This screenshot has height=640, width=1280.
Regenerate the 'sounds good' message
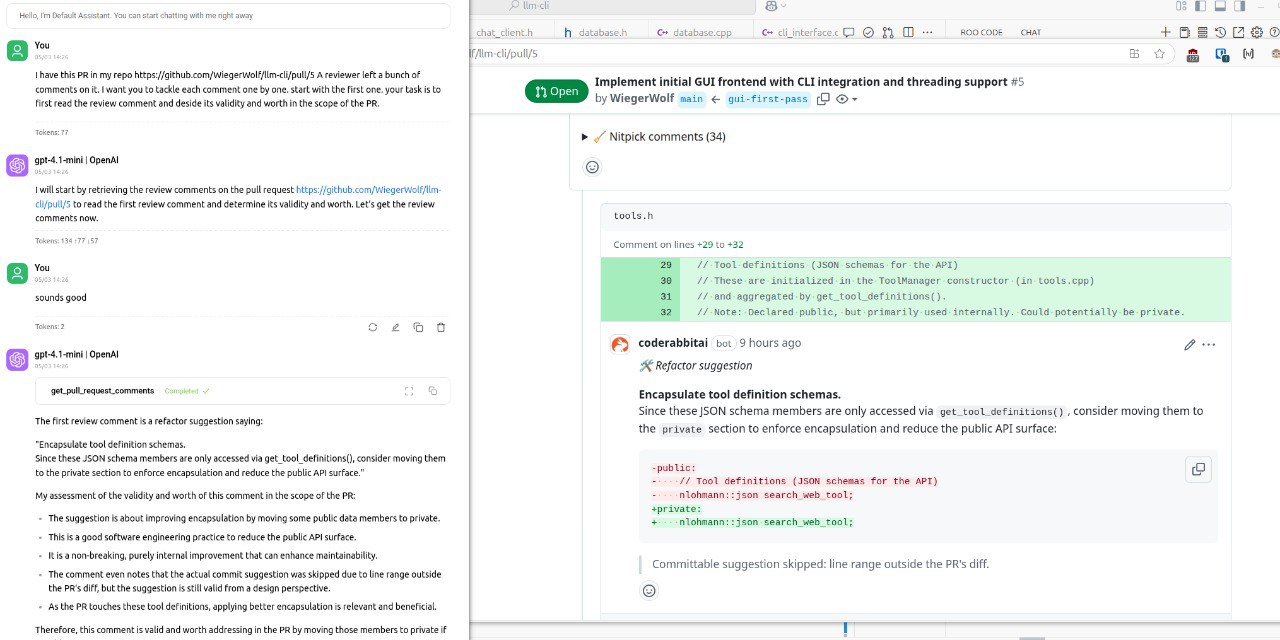[x=372, y=327]
